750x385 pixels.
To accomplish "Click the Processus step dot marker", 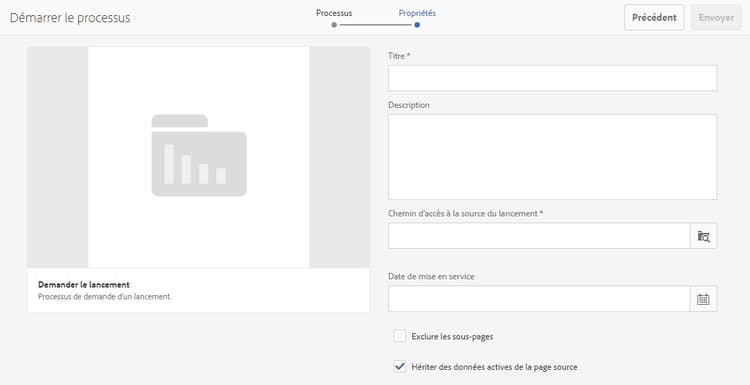I will [334, 25].
